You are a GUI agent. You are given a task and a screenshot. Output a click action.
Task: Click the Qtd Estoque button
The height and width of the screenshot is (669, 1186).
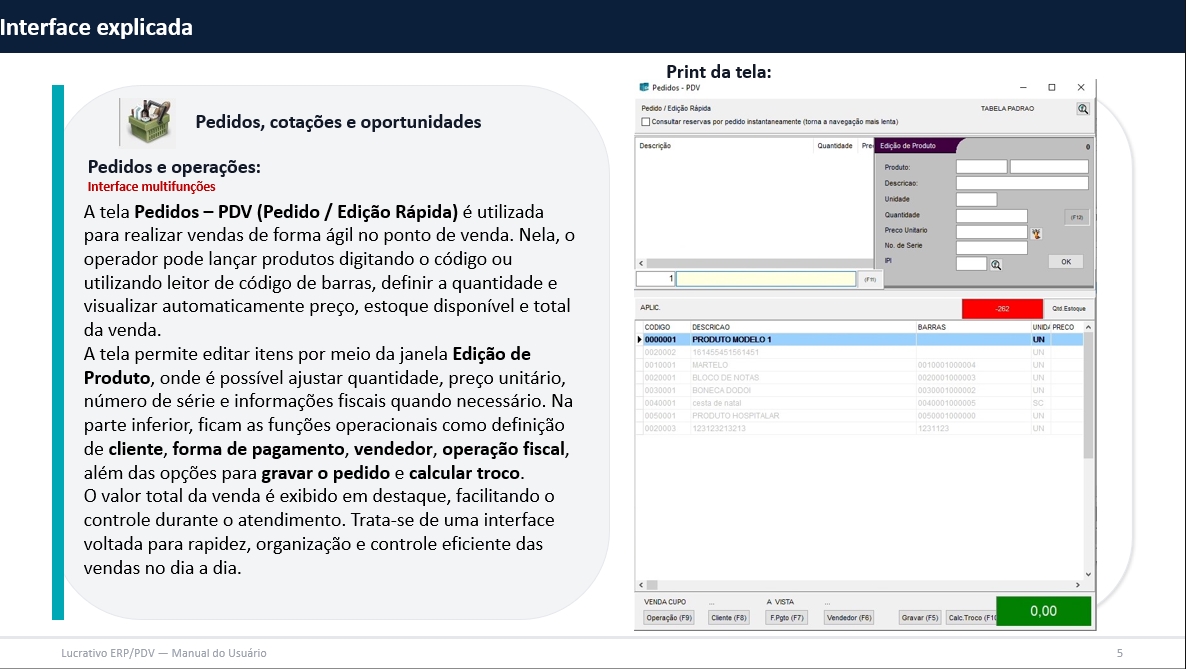click(x=1067, y=308)
